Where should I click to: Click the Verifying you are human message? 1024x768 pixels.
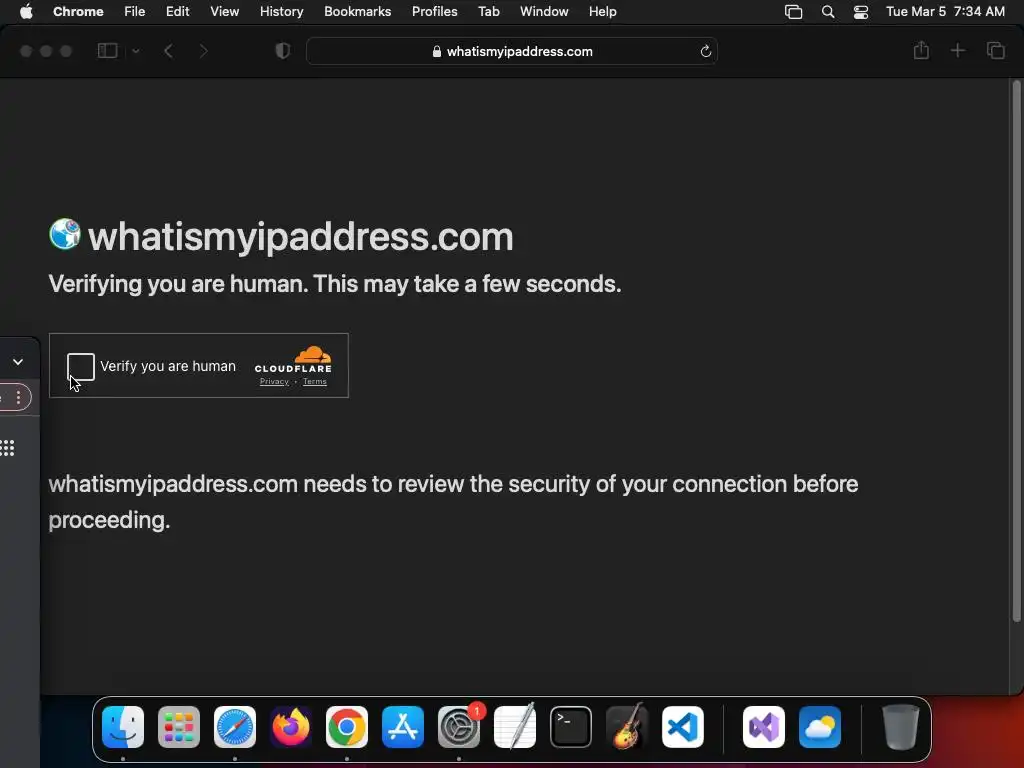(335, 284)
